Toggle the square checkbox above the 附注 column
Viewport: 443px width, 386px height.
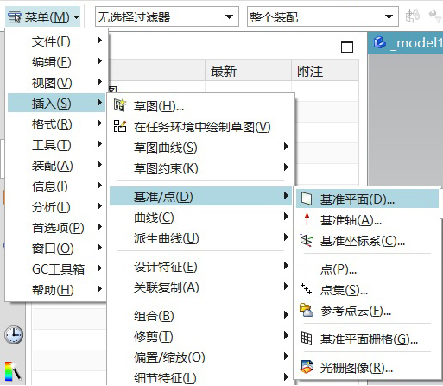coord(347,47)
